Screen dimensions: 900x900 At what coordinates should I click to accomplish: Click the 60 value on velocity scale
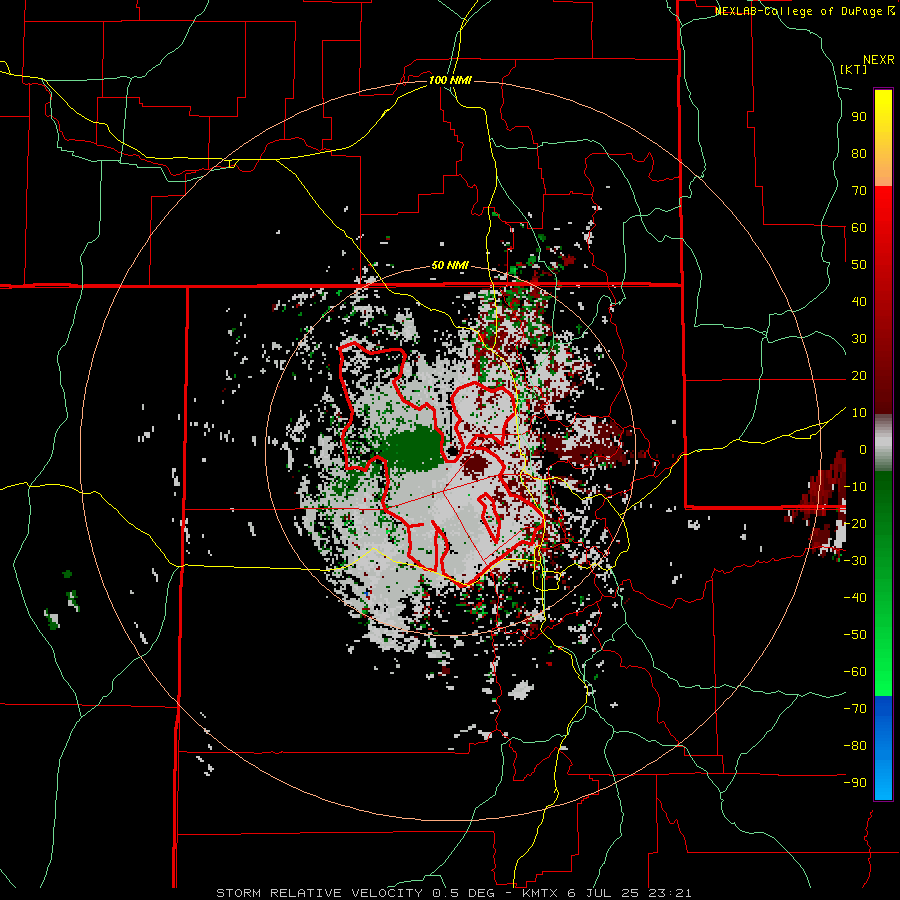(x=859, y=227)
